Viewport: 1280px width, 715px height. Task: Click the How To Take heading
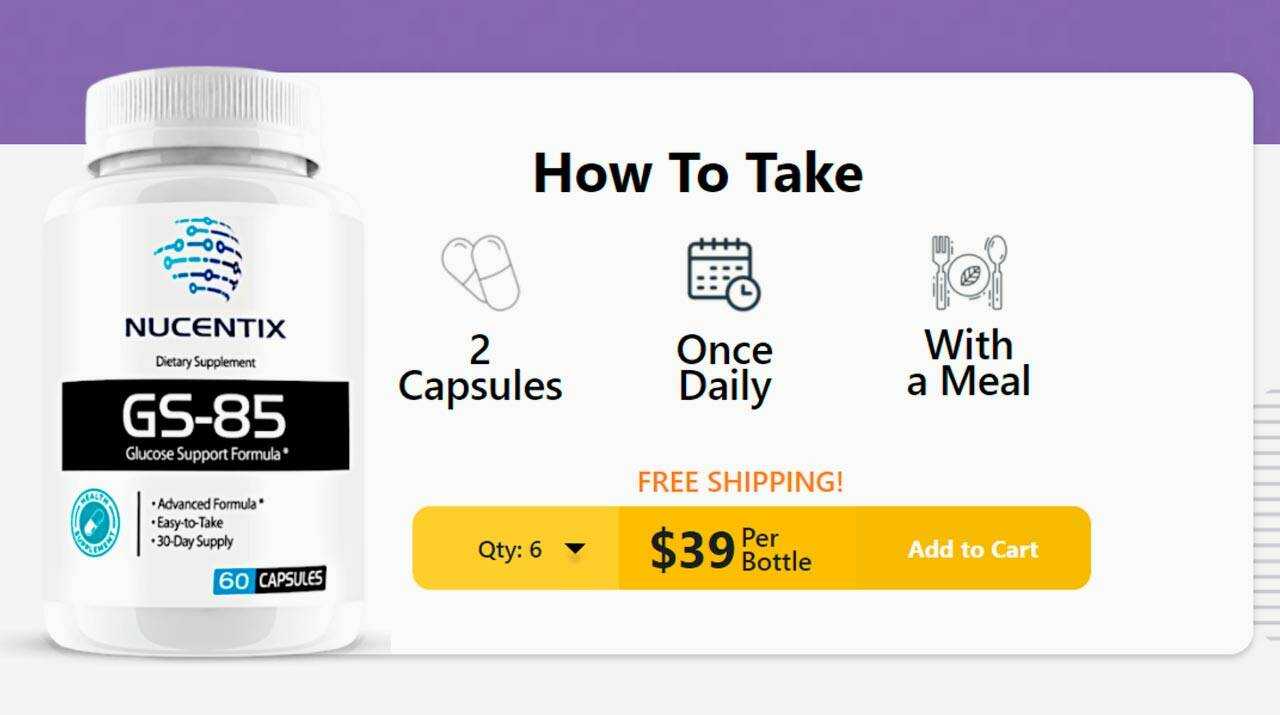[x=698, y=172]
